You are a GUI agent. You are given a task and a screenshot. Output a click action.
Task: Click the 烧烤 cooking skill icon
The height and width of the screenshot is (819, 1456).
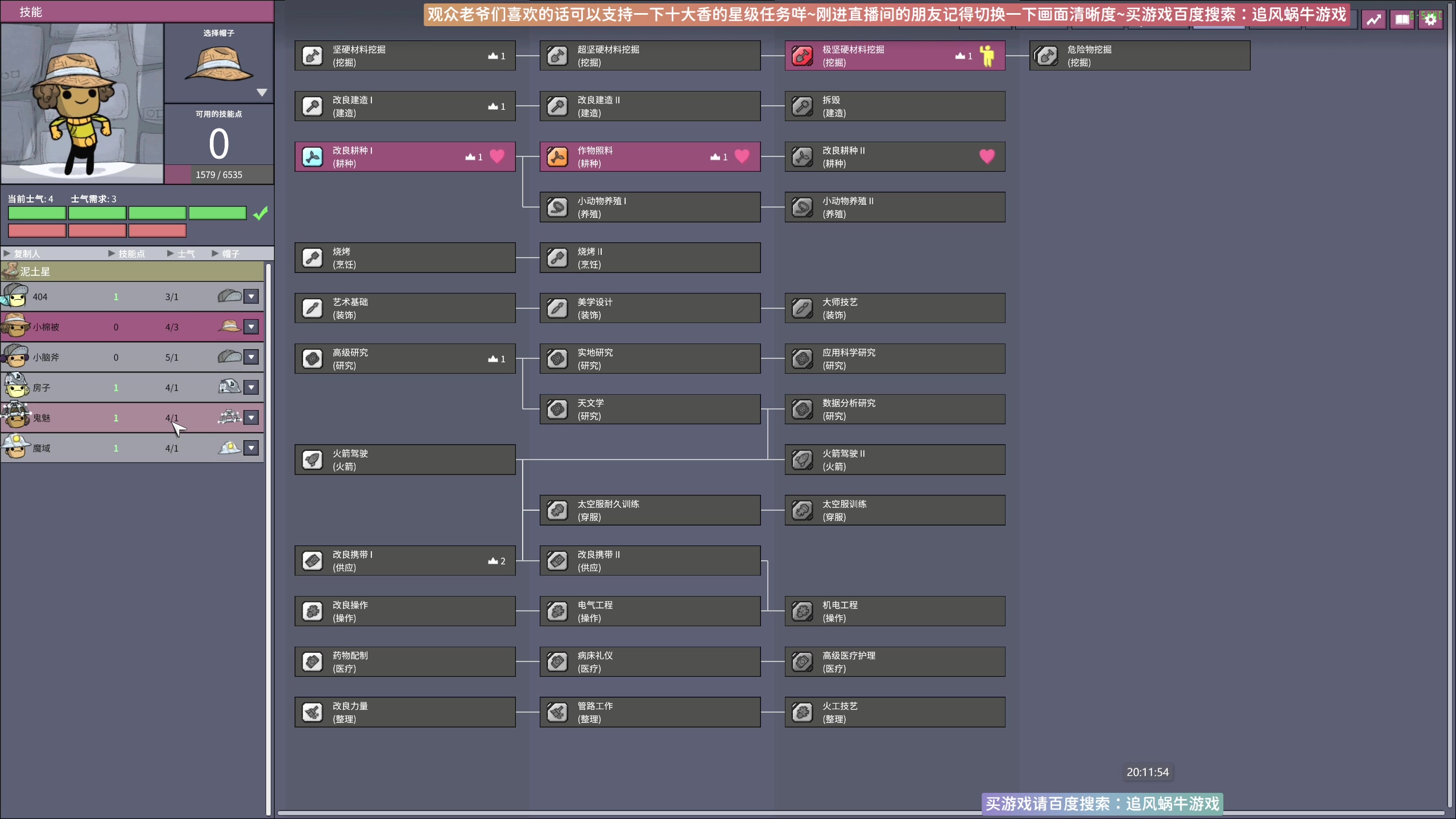tap(312, 258)
